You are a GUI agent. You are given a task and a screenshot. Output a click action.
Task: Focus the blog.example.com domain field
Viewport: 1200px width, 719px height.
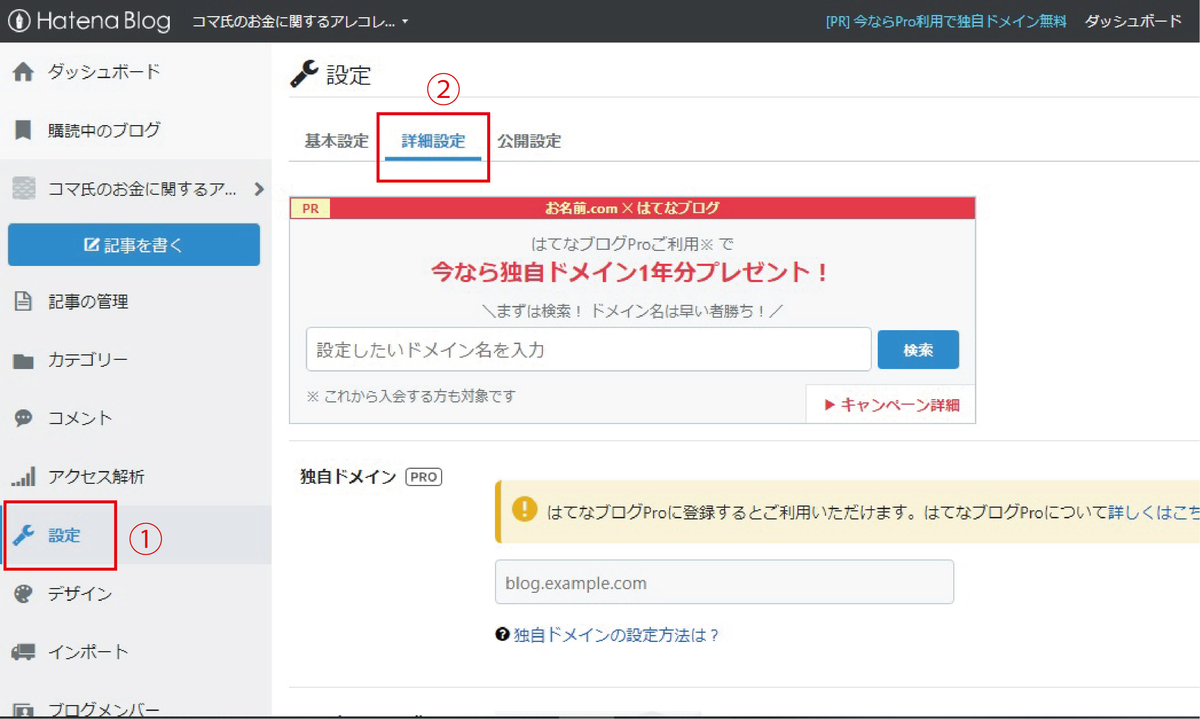point(724,582)
